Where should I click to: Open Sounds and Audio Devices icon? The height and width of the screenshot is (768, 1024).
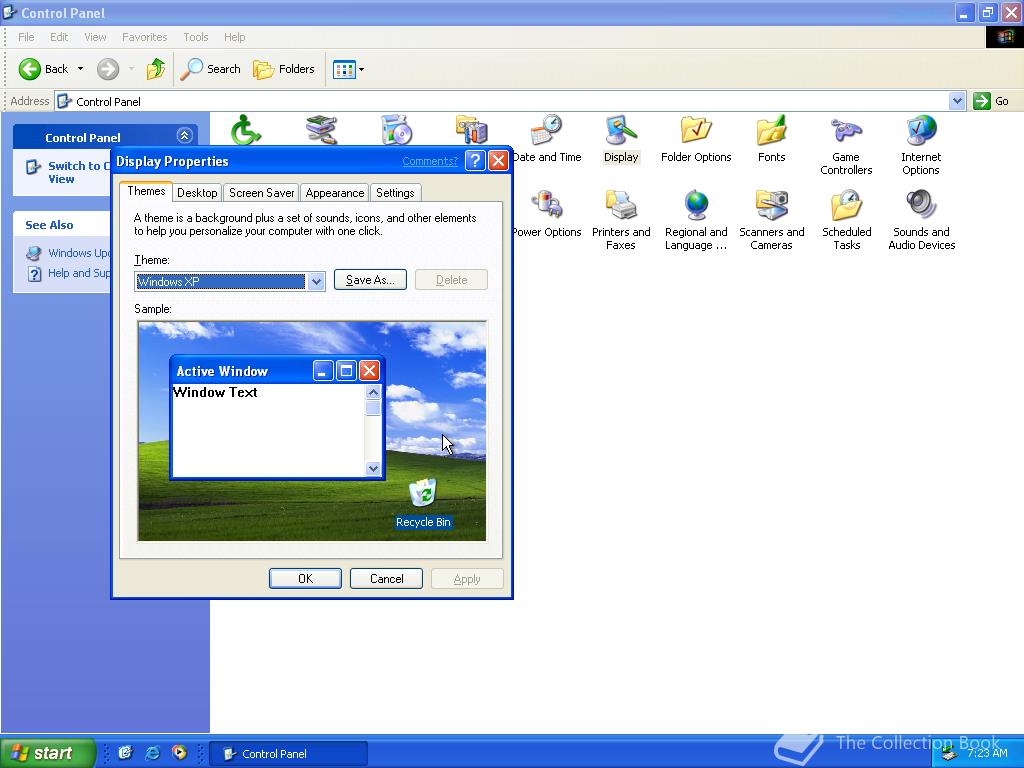click(x=921, y=221)
